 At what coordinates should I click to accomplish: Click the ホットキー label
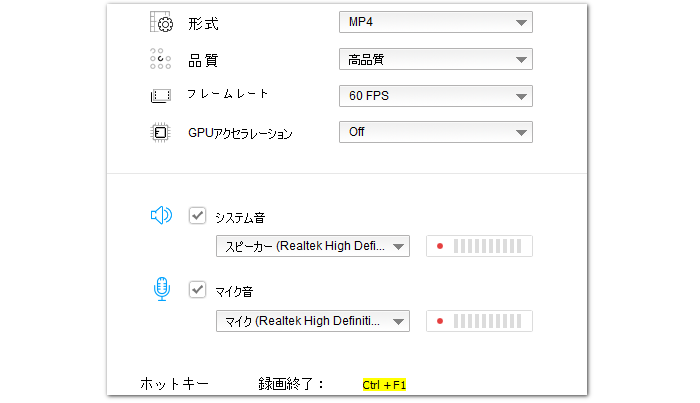(x=174, y=384)
